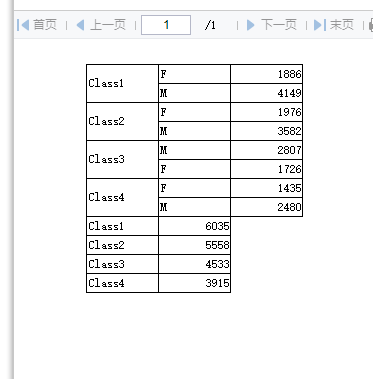The height and width of the screenshot is (379, 373).
Task: Select the F cell beside value 1435
Action: tap(195, 188)
